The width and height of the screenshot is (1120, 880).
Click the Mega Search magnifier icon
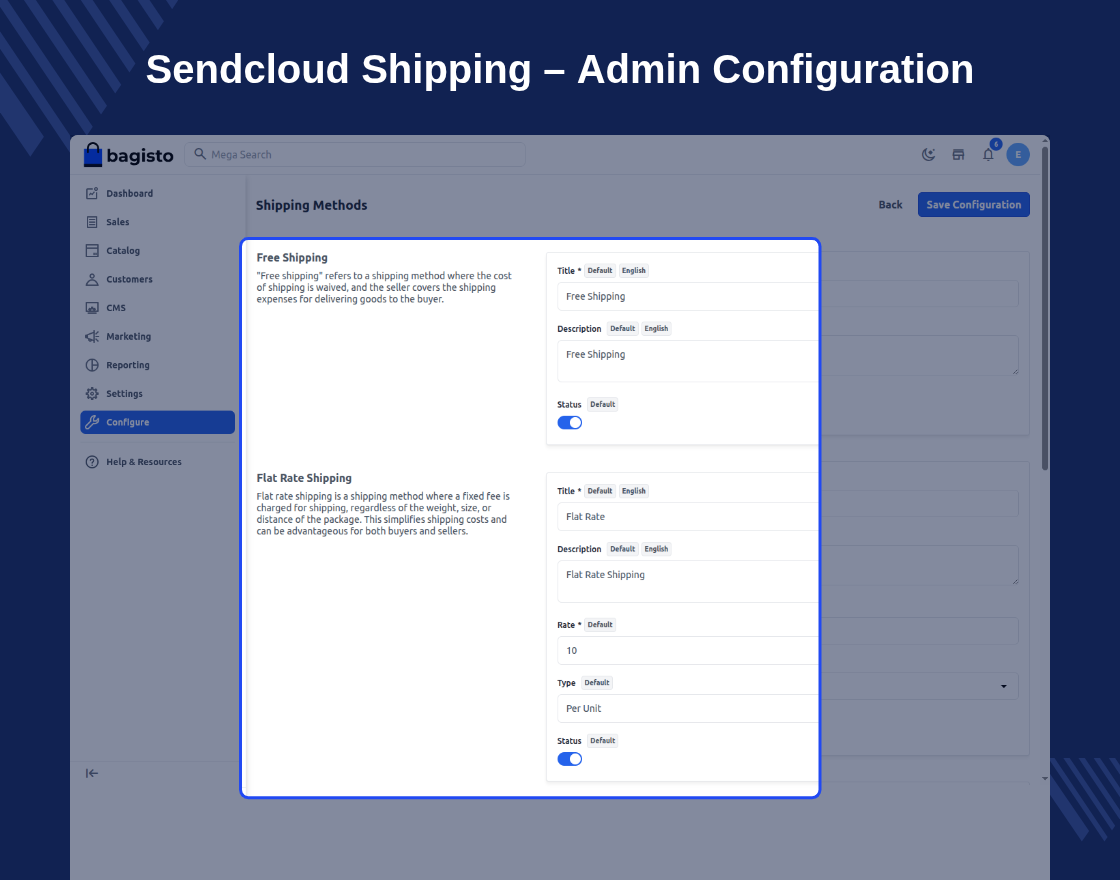coord(200,154)
